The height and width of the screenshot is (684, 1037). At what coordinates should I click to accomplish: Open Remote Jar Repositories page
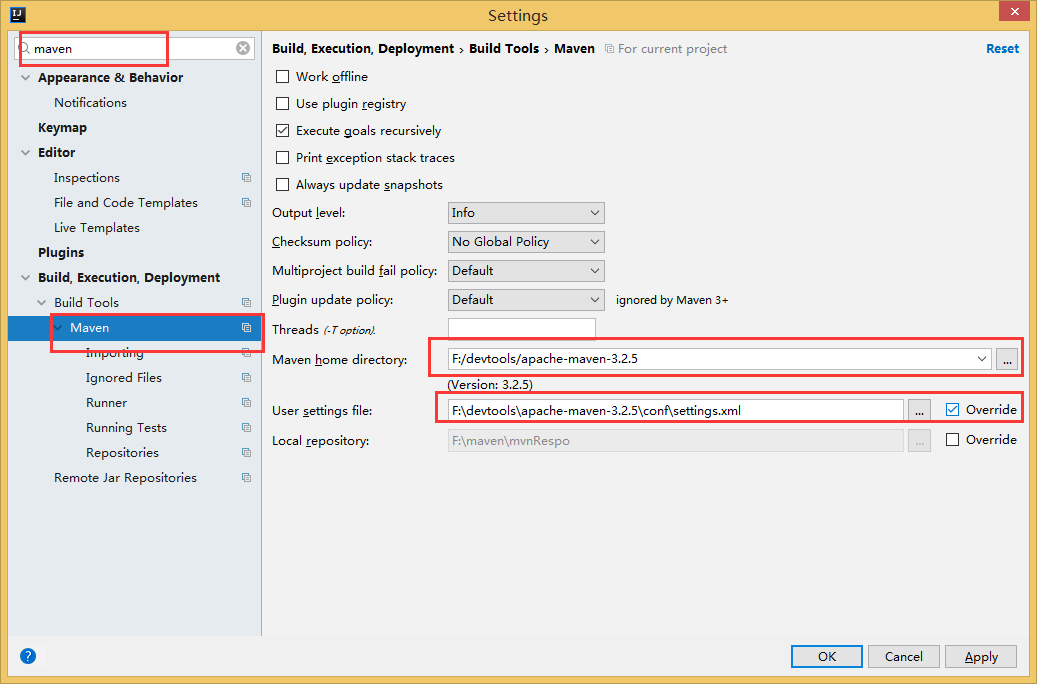click(126, 478)
